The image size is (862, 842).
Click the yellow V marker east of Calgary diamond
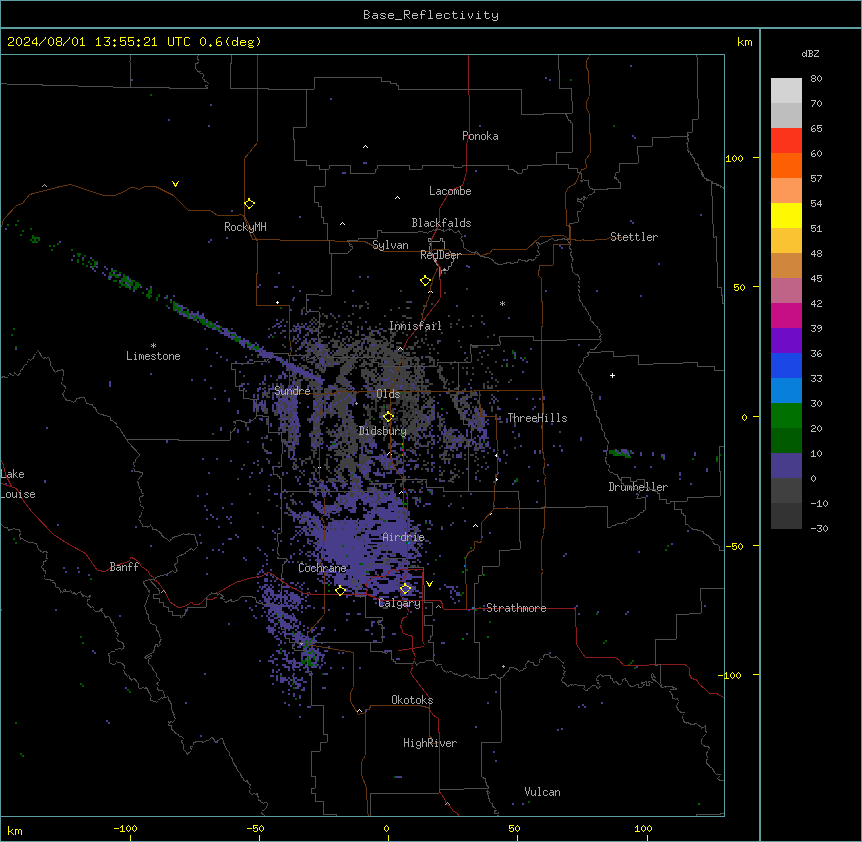(429, 584)
